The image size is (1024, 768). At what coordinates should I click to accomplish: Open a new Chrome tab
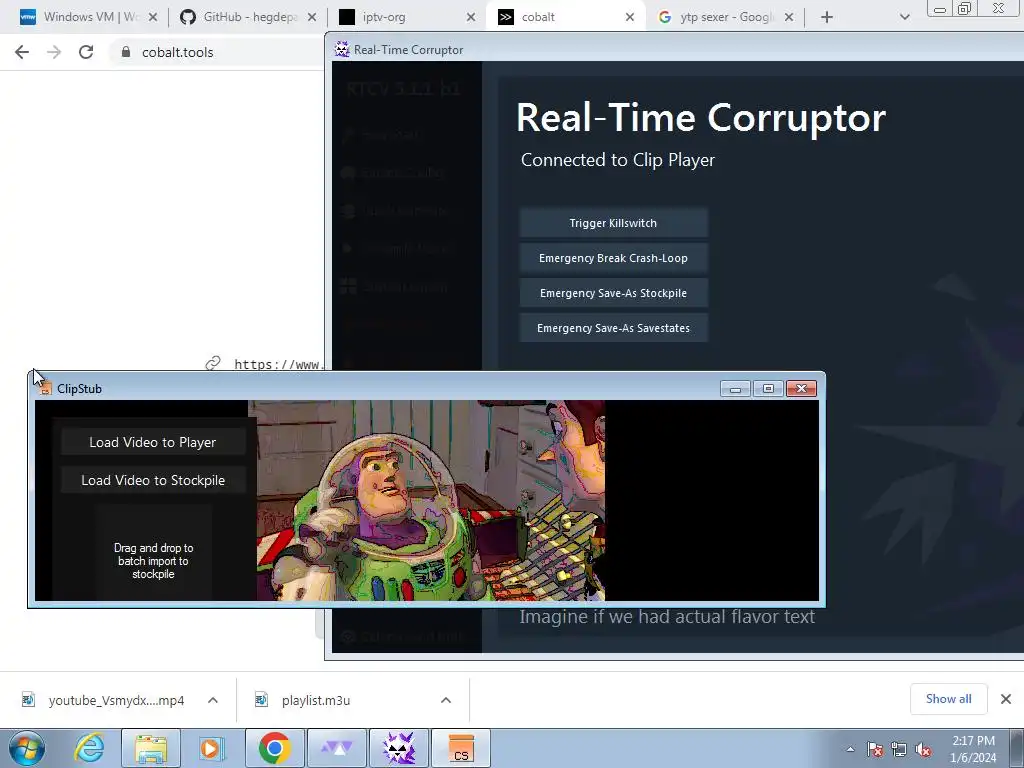827,17
